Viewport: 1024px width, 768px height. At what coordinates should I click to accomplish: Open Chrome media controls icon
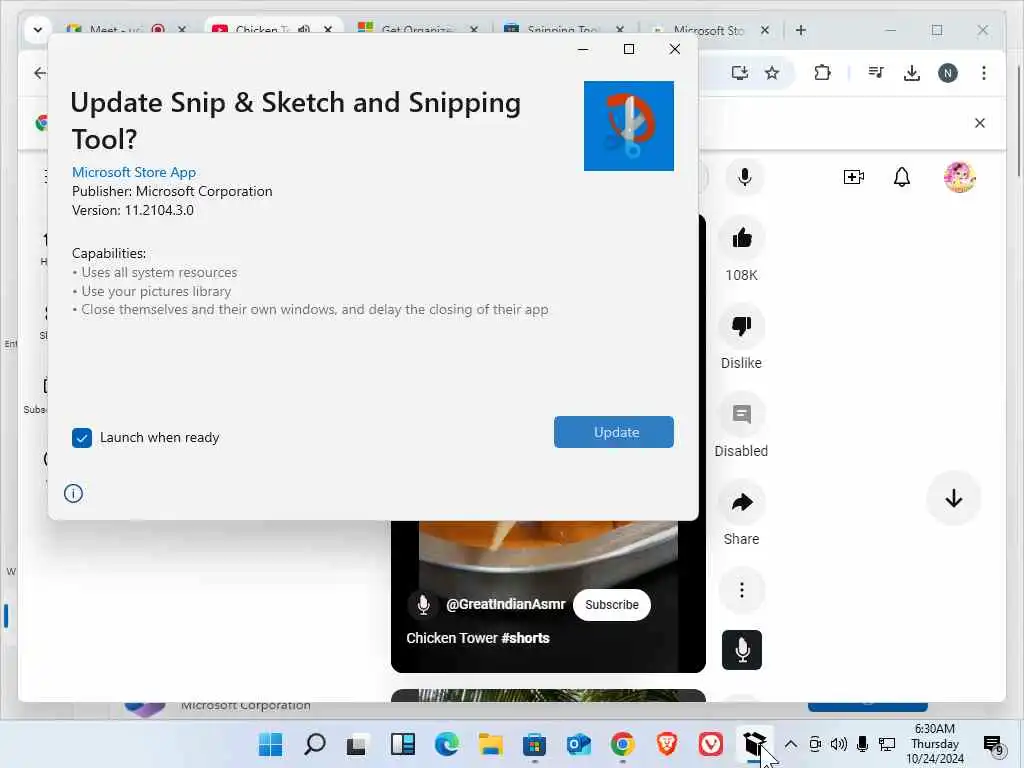[x=876, y=72]
